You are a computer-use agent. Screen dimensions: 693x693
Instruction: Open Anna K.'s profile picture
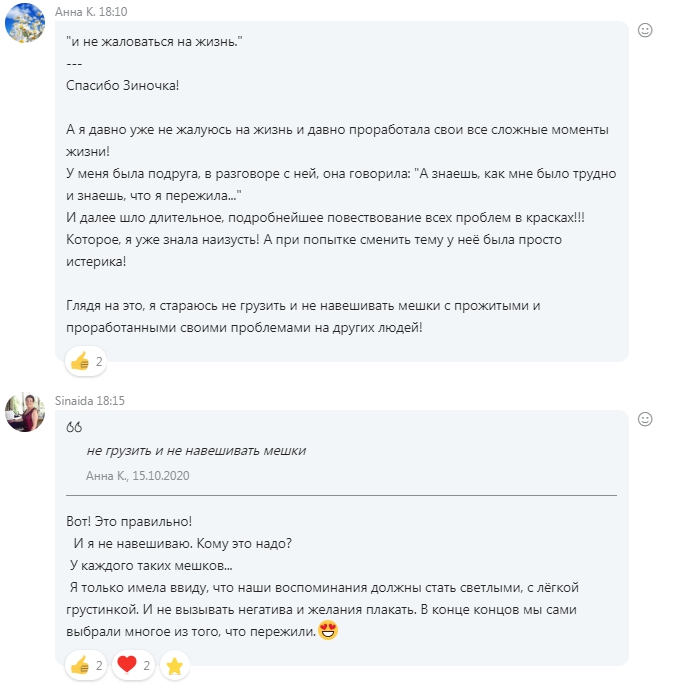pyautogui.click(x=24, y=23)
